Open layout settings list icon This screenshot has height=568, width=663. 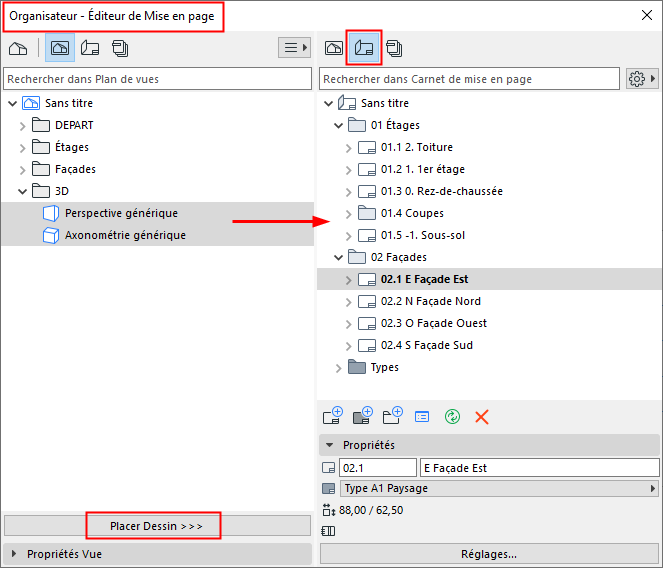pos(422,417)
